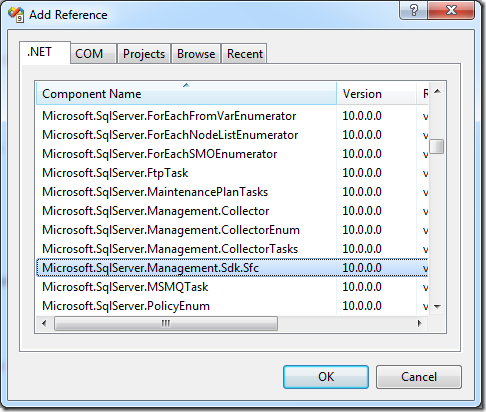
Task: Click version 10.0.0.0 of PolicyEnum row
Action: coord(362,306)
